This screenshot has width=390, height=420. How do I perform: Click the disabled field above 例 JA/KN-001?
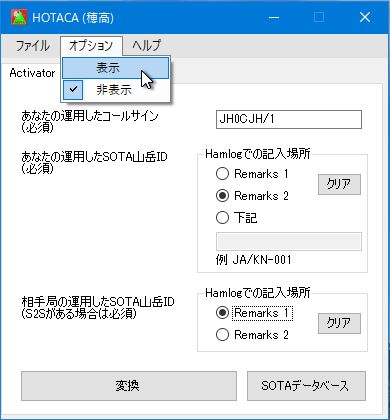[x=289, y=241]
